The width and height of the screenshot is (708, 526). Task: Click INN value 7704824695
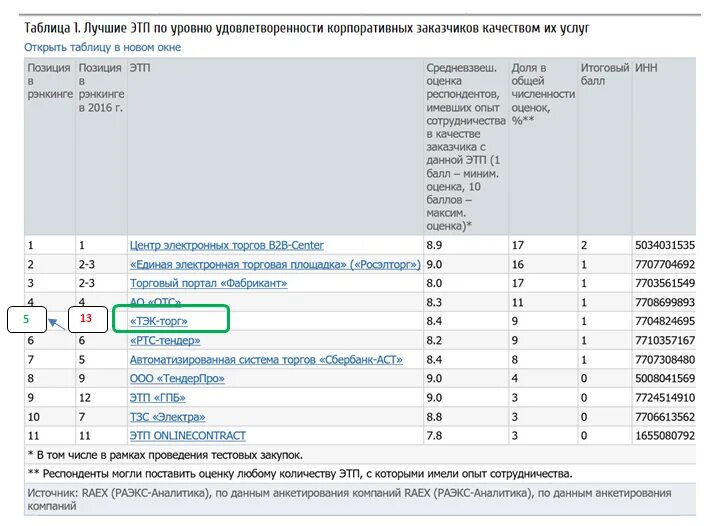coord(665,321)
